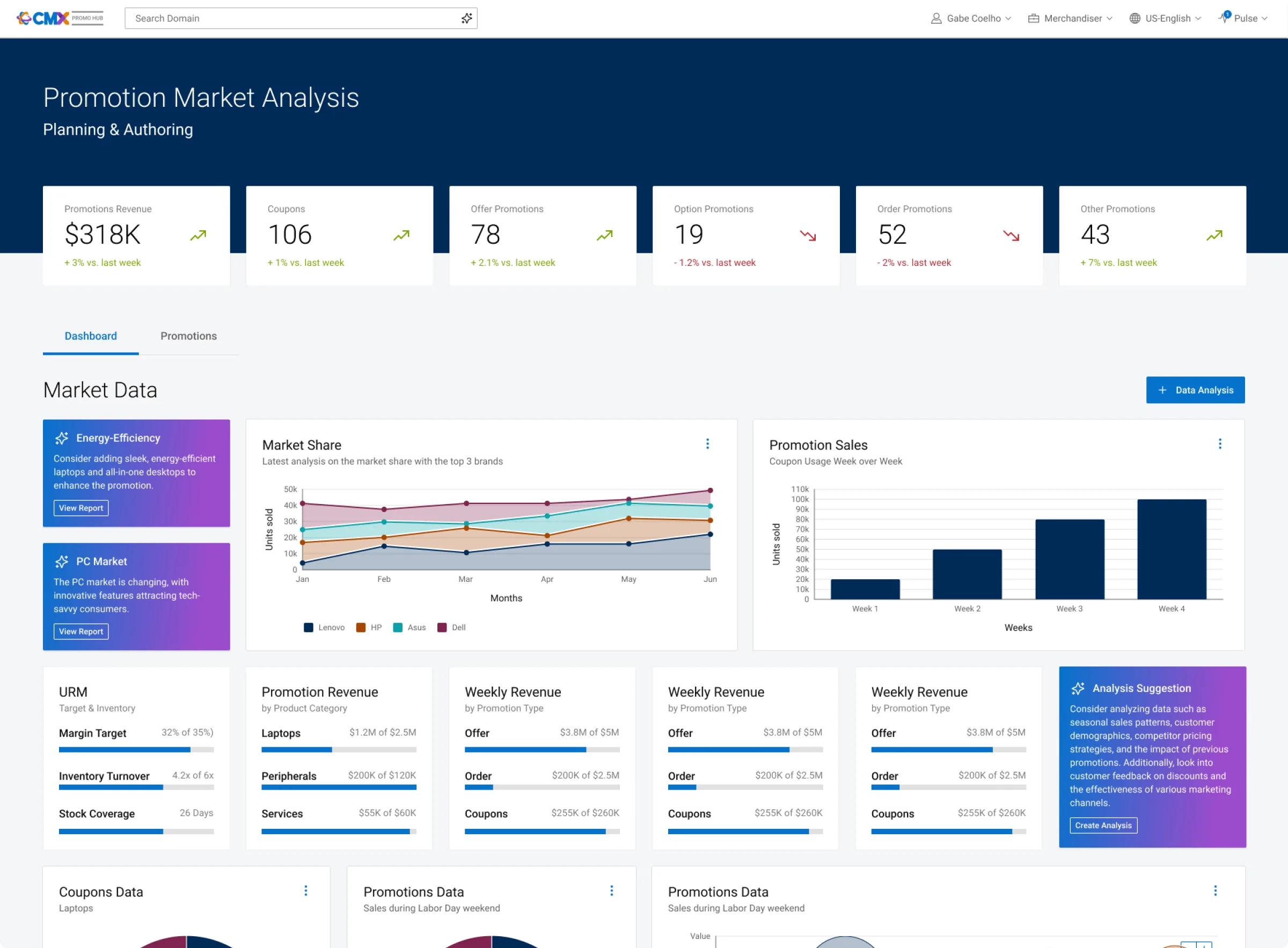Click the downward trend icon on Order Promotions
1288x948 pixels.
point(1011,235)
